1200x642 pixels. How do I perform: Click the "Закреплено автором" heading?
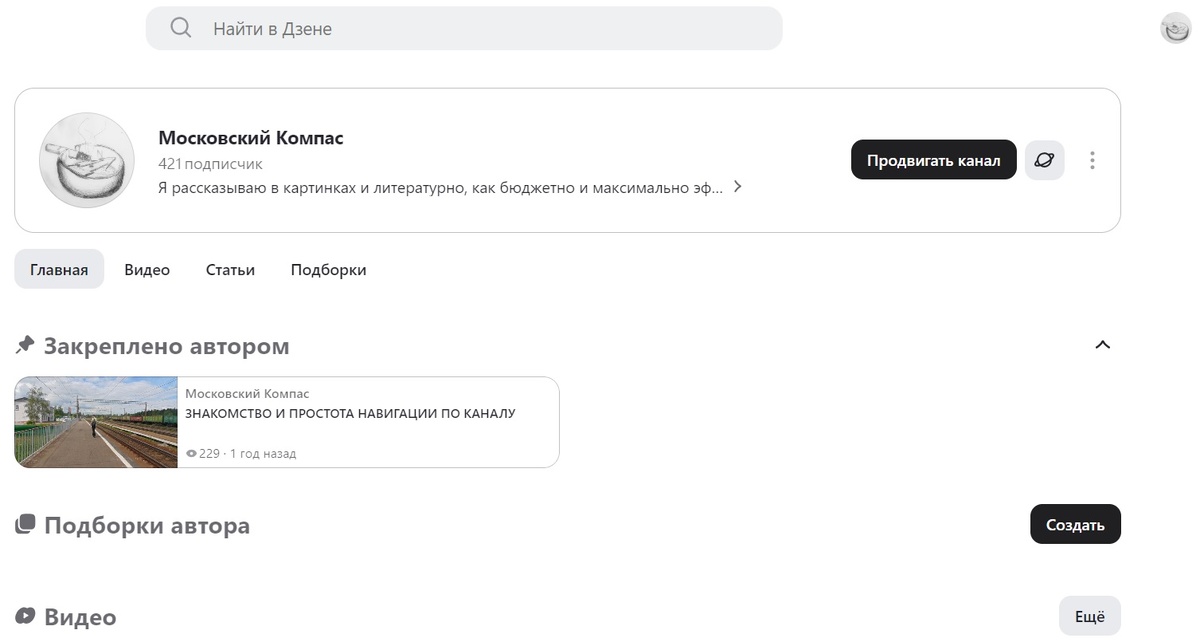166,346
